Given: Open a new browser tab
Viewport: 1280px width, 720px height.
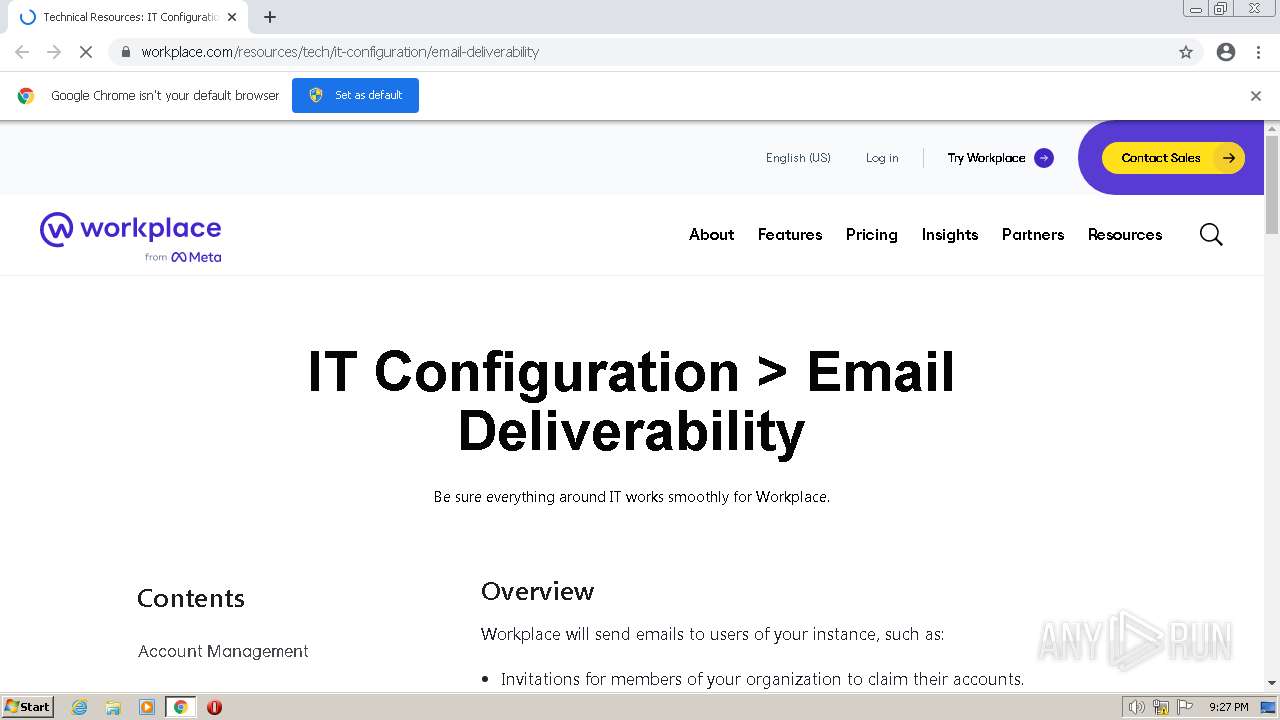Looking at the screenshot, I should coord(270,17).
